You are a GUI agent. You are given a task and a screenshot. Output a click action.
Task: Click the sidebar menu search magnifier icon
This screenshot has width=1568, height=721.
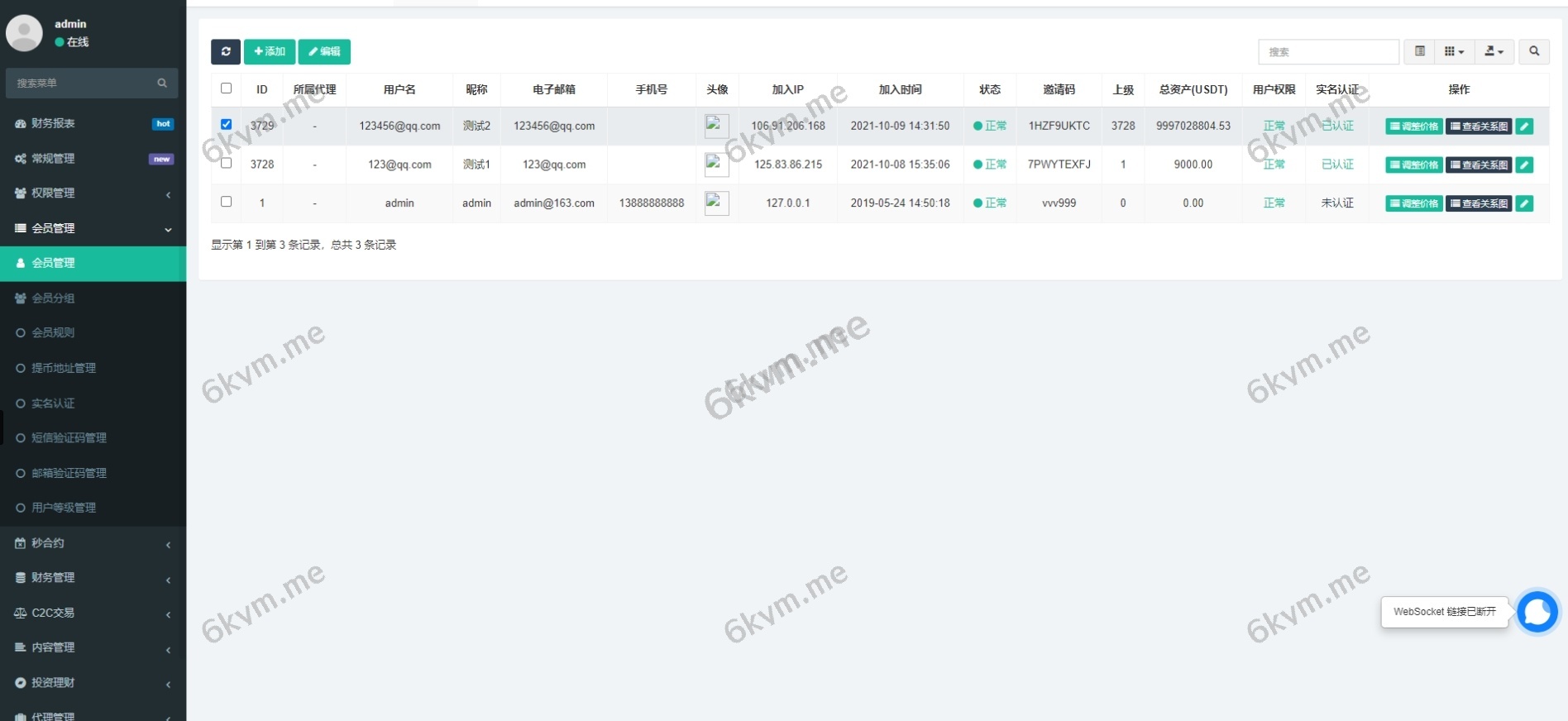tap(162, 83)
